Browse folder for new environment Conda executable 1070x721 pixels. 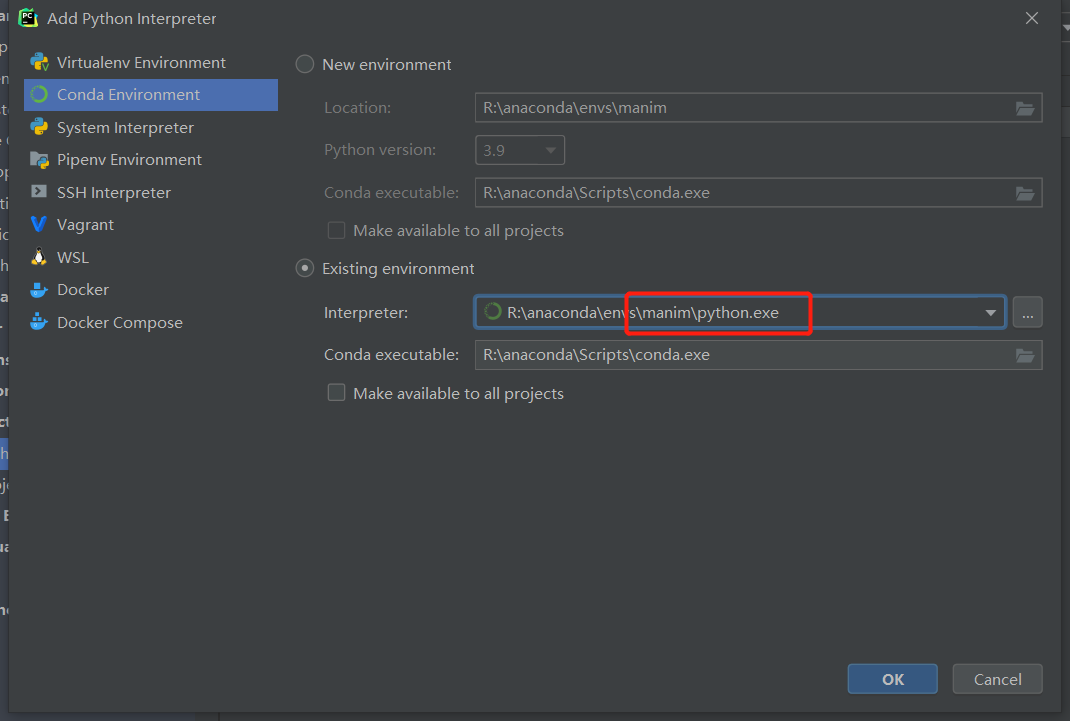click(1024, 193)
